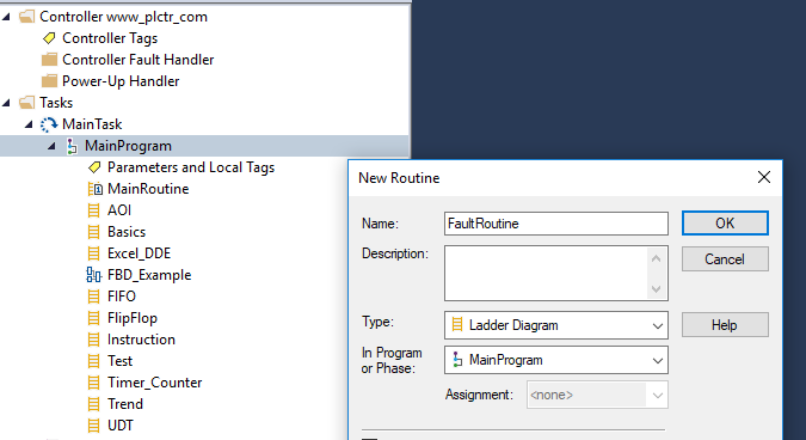The height and width of the screenshot is (440, 806).
Task: Click the MainRoutine main ladder icon
Action: pyautogui.click(x=95, y=189)
